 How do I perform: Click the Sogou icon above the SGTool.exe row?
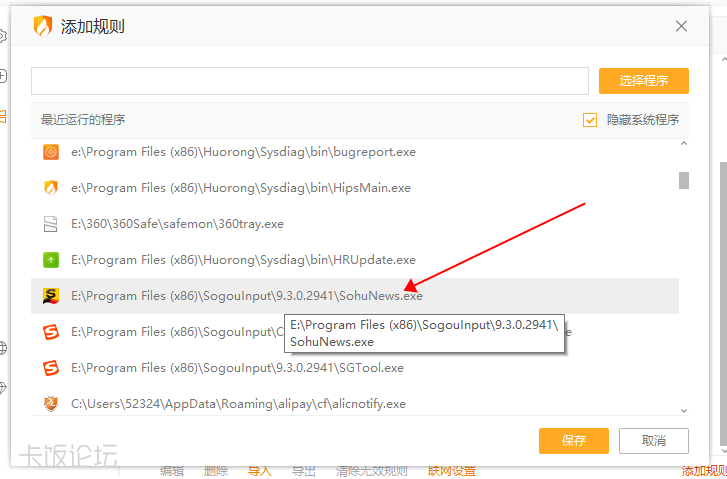[51, 332]
